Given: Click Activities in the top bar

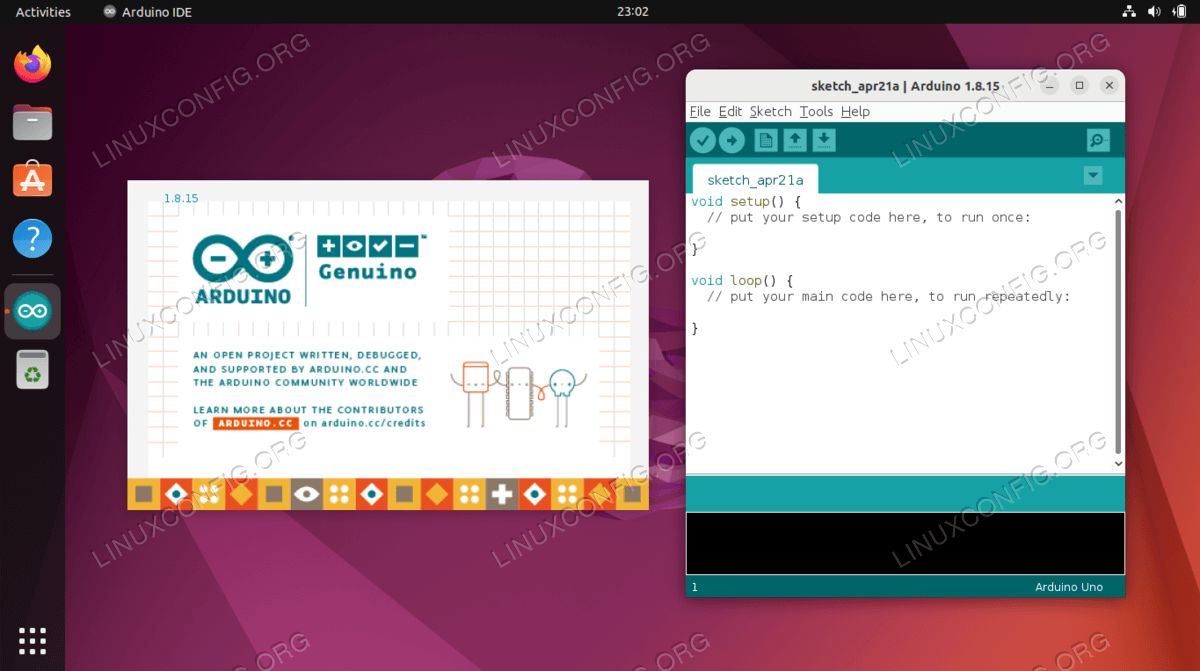Looking at the screenshot, I should [43, 12].
